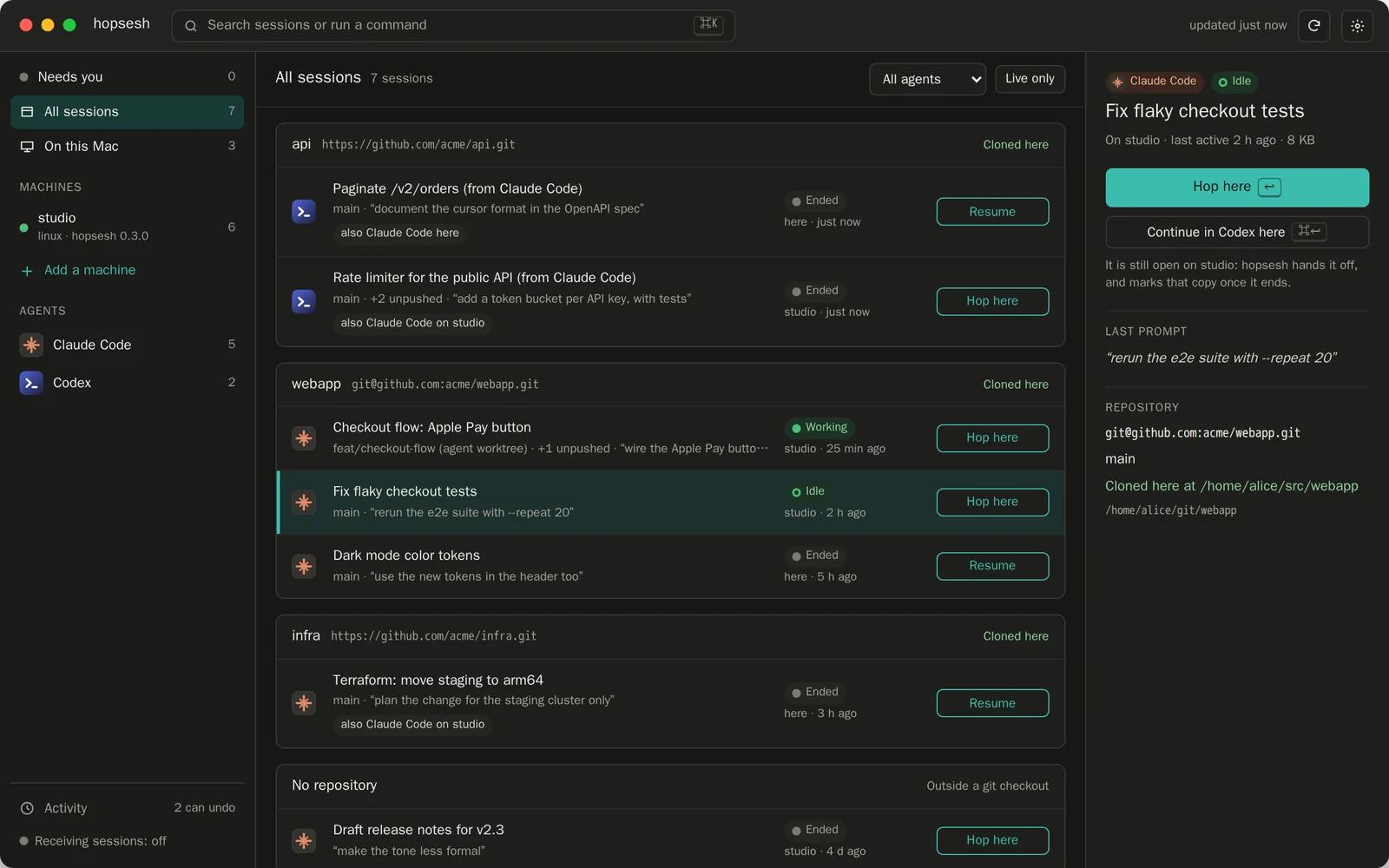1389x868 pixels.
Task: Click git@github.com:acme/webapp.git in detail panel
Action: 1202,433
